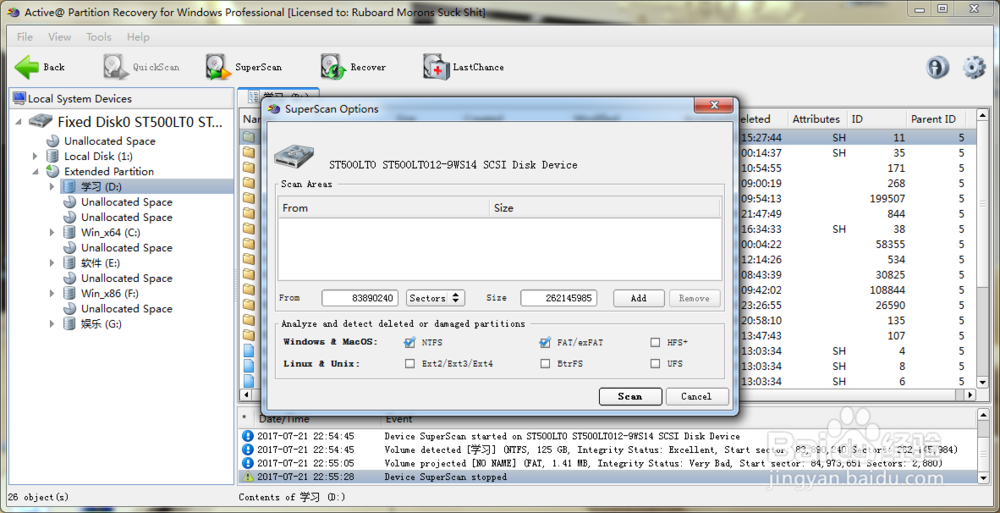Select the 娱乐 (G:) volume
This screenshot has width=1000, height=513.
click(101, 324)
